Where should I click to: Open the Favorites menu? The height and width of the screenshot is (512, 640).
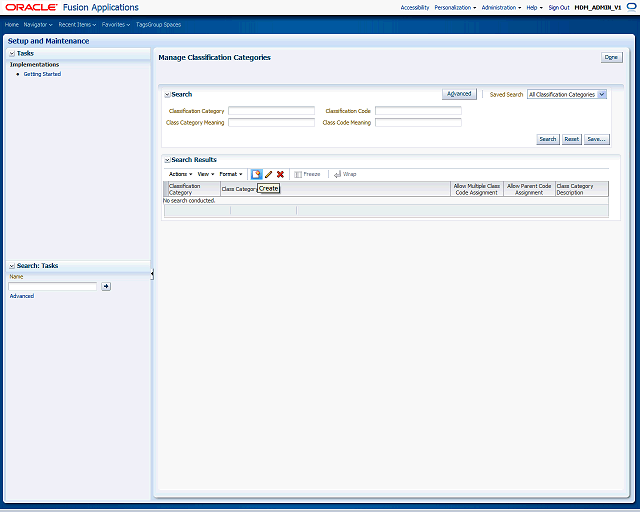coord(116,24)
